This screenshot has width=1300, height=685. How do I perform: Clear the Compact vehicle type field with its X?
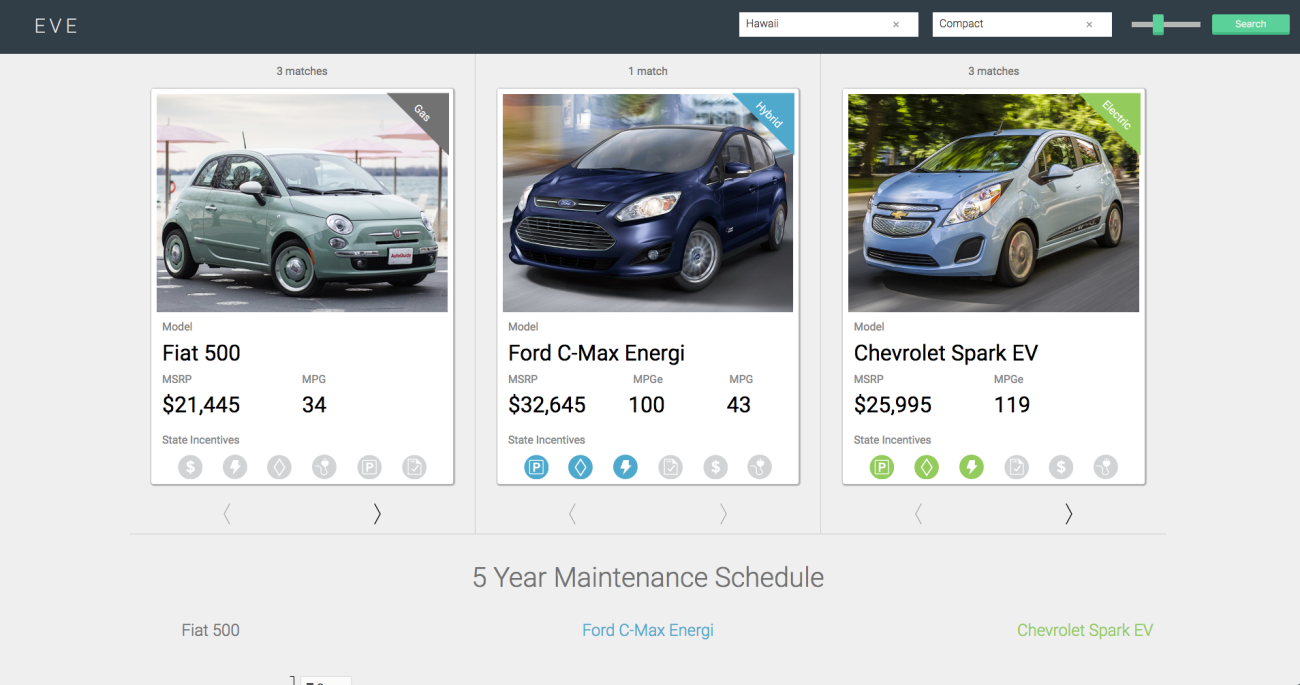[x=1089, y=24]
